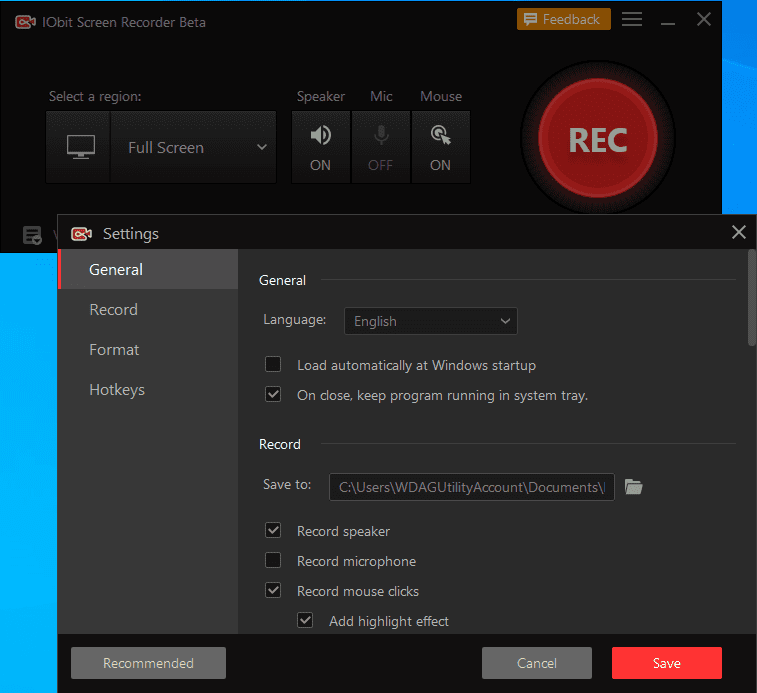Click the IObit Screen Recorder logo icon
This screenshot has height=693, width=757.
(x=25, y=22)
